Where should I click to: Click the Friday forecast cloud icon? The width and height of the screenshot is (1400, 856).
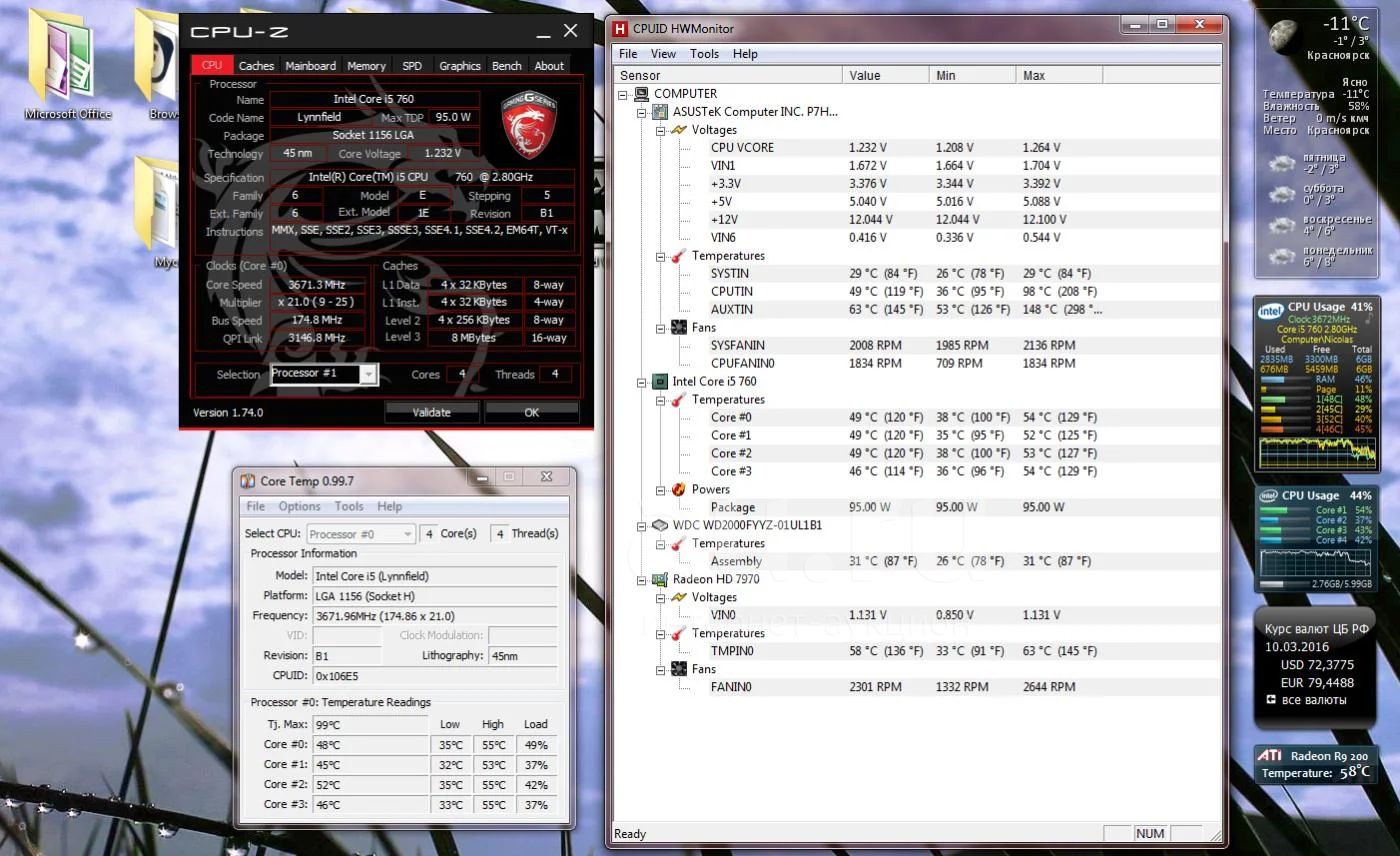coord(1281,164)
